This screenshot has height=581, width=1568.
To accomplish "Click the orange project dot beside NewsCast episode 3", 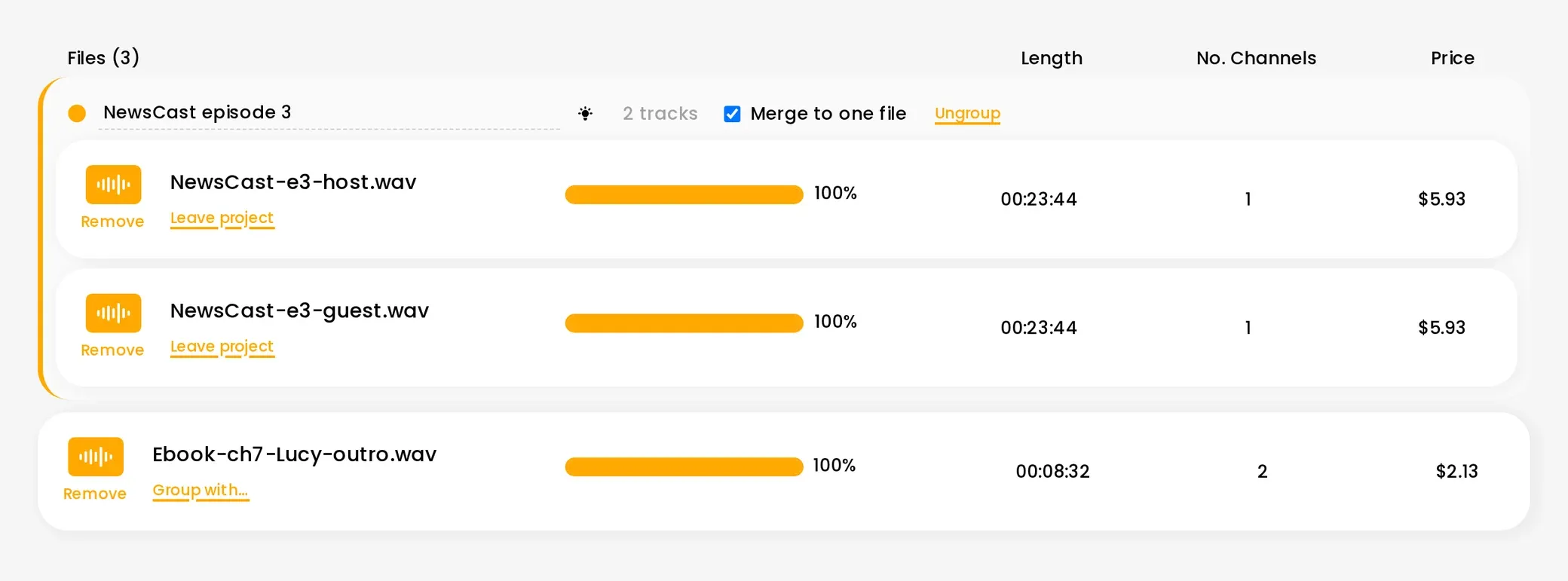I will 77,114.
